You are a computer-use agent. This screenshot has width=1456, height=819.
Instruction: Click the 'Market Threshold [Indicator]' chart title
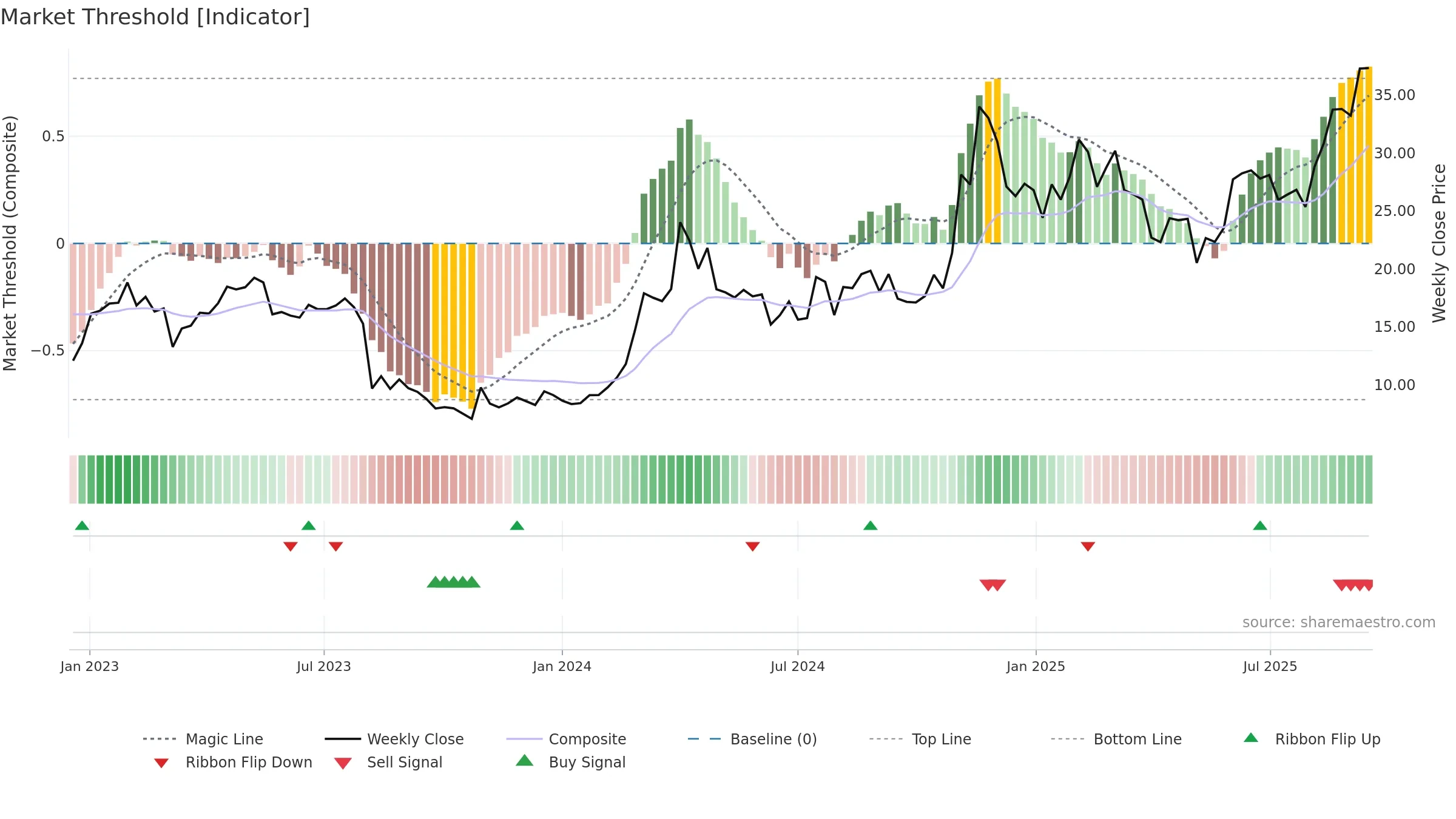click(x=155, y=17)
